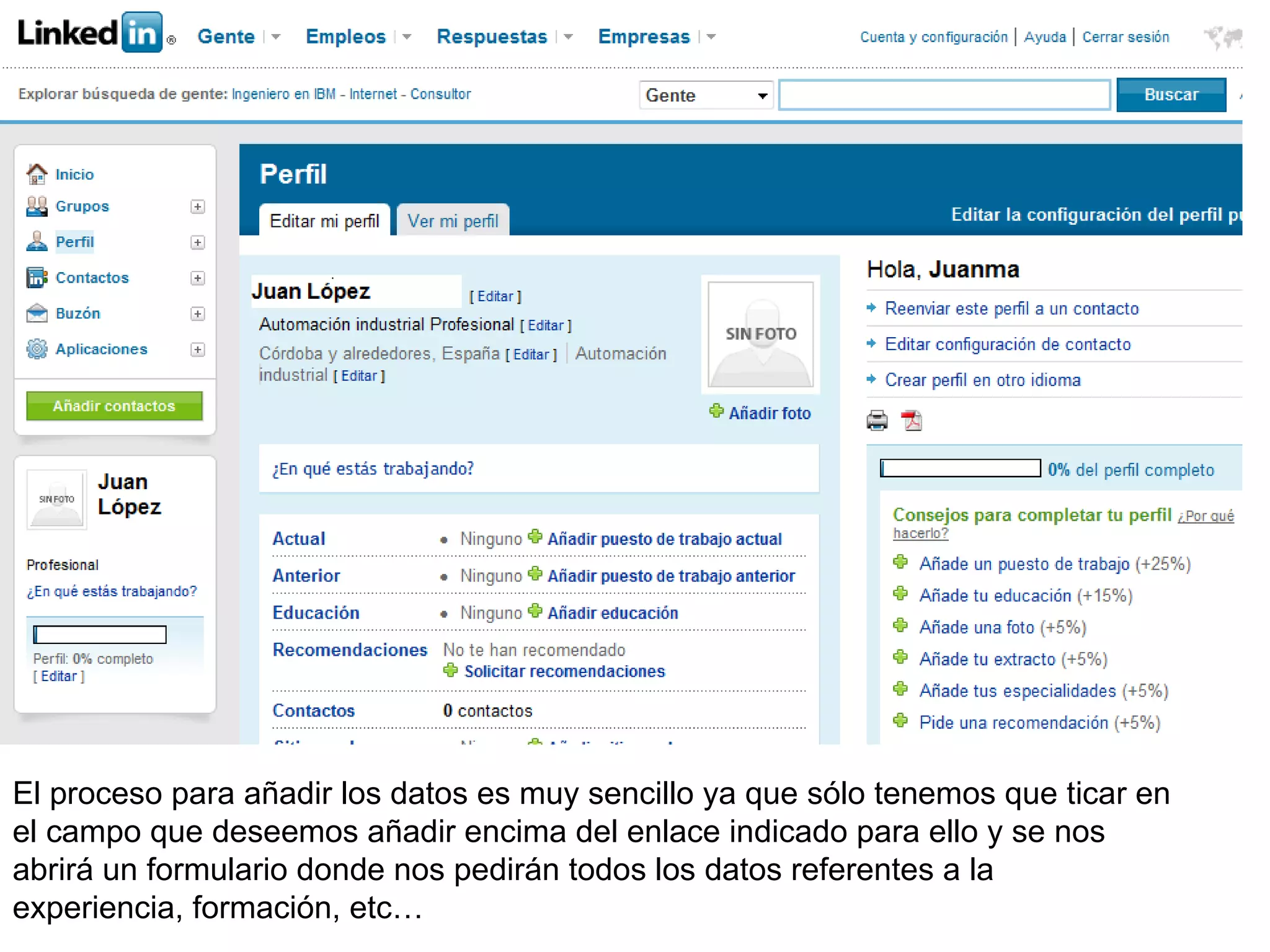Click the sidebar profile completeness bar
This screenshot has width=1270, height=952.
100,635
